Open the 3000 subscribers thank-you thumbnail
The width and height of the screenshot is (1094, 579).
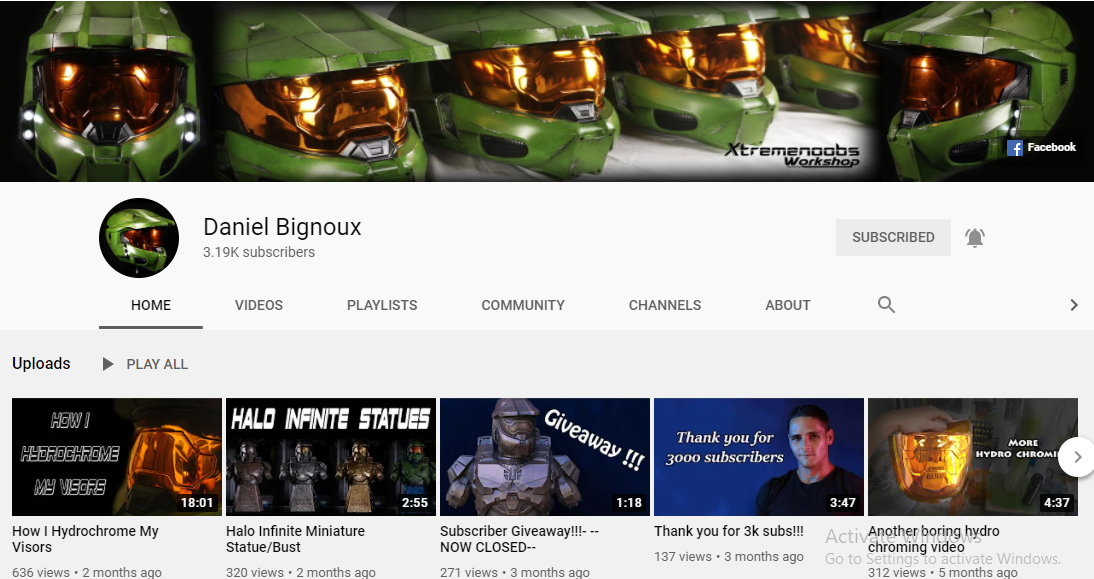tap(759, 457)
